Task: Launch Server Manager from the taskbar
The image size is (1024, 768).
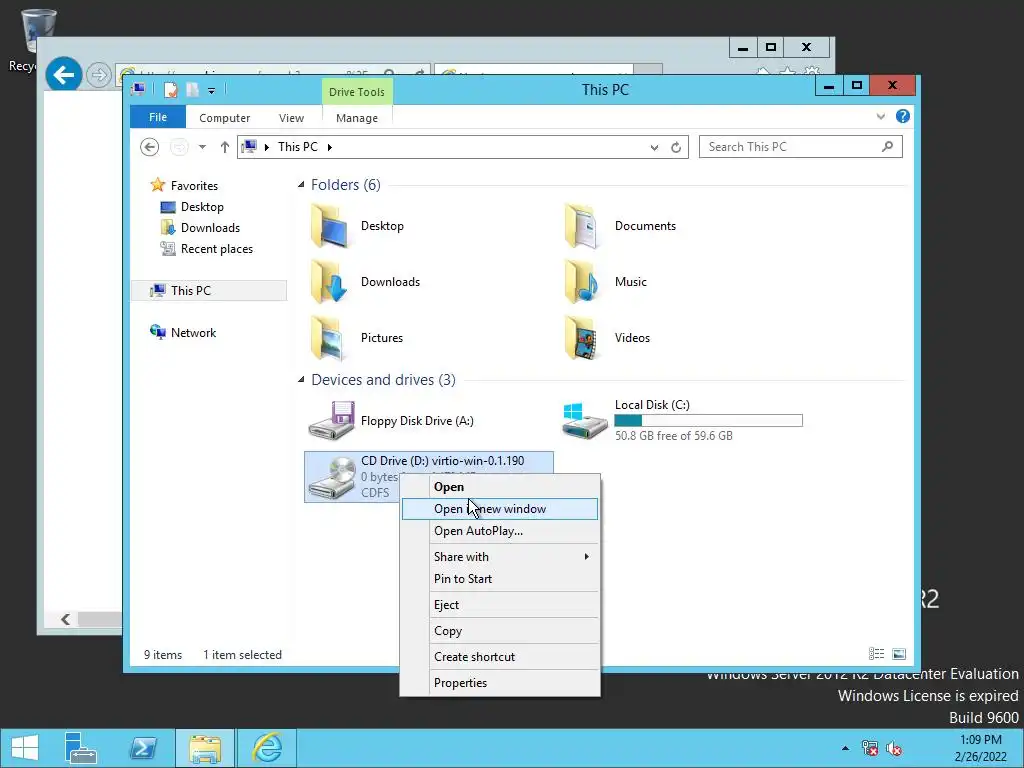Action: [x=81, y=748]
